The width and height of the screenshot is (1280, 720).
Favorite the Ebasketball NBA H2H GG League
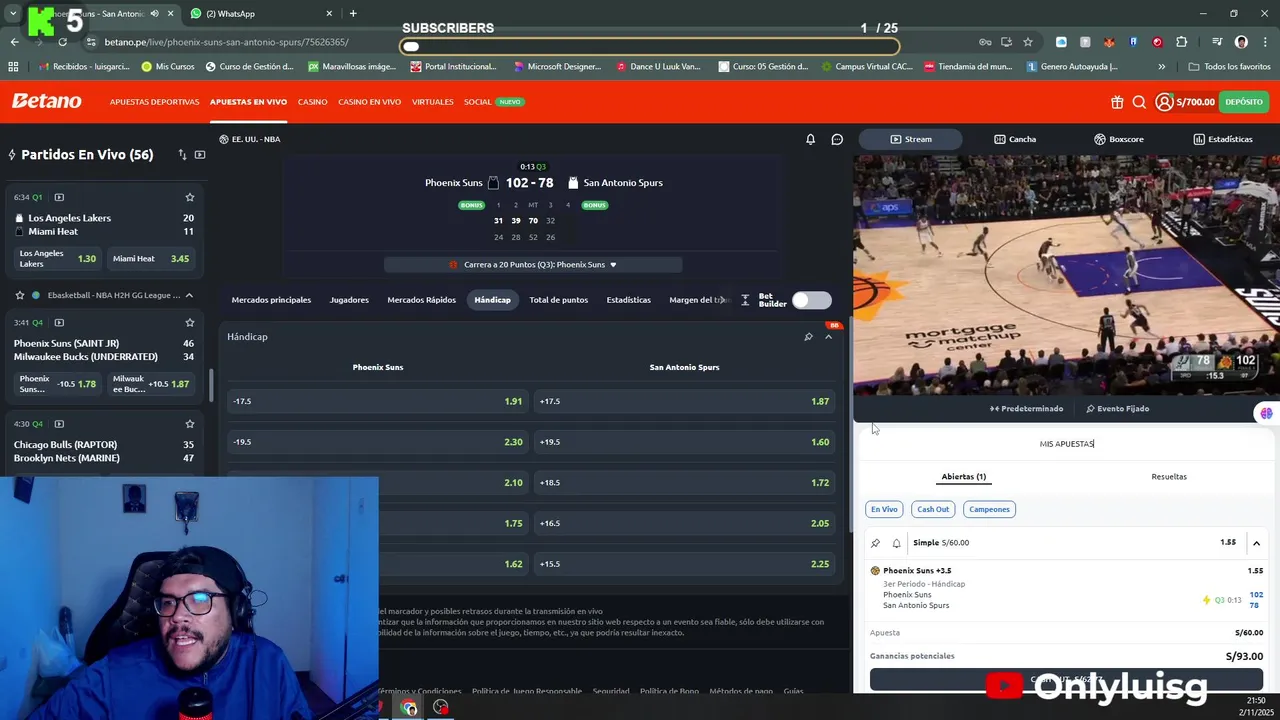20,295
